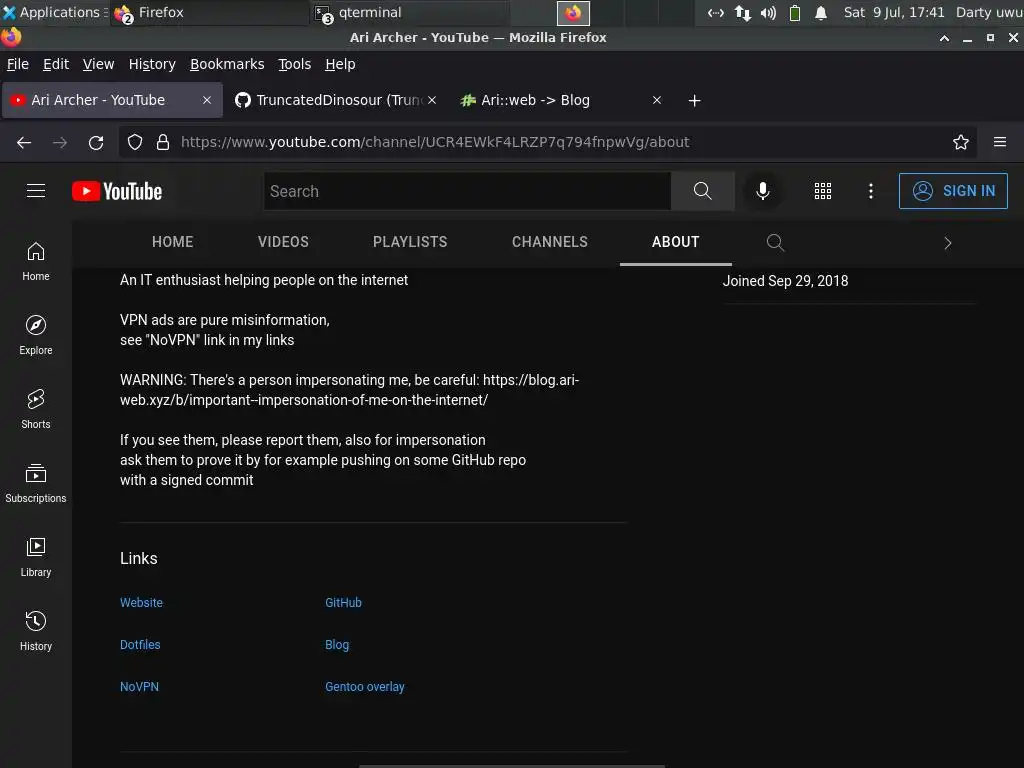The height and width of the screenshot is (768, 1024).
Task: Open the GitHub link
Action: pos(344,603)
